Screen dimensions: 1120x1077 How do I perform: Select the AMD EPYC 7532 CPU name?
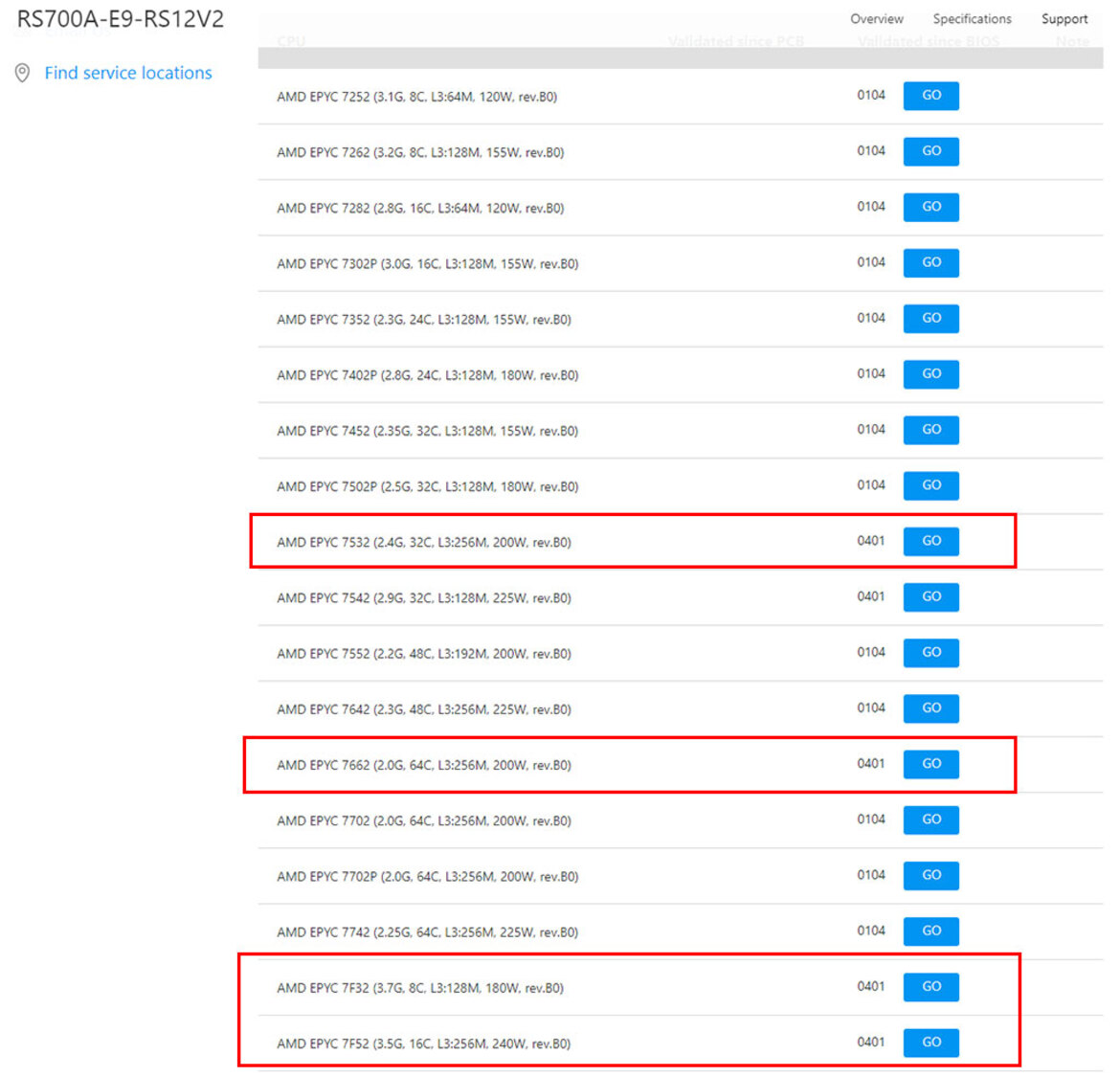pos(424,543)
